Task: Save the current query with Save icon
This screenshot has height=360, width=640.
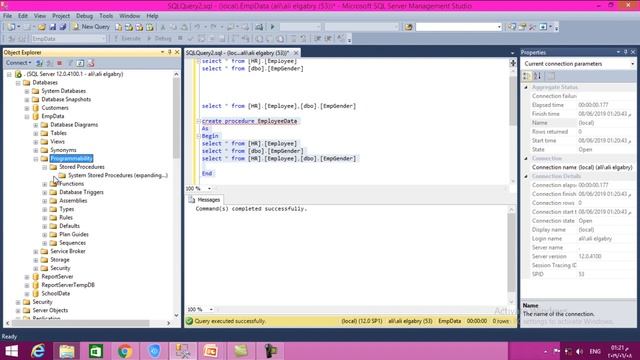Action: [53, 27]
